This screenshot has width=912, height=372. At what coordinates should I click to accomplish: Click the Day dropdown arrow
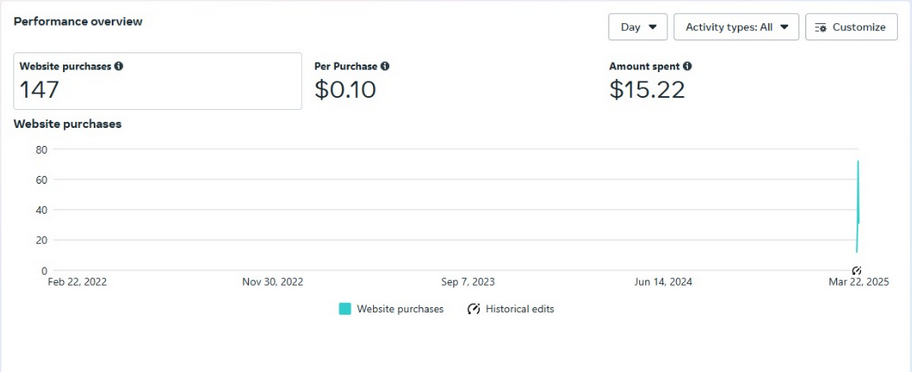click(652, 27)
